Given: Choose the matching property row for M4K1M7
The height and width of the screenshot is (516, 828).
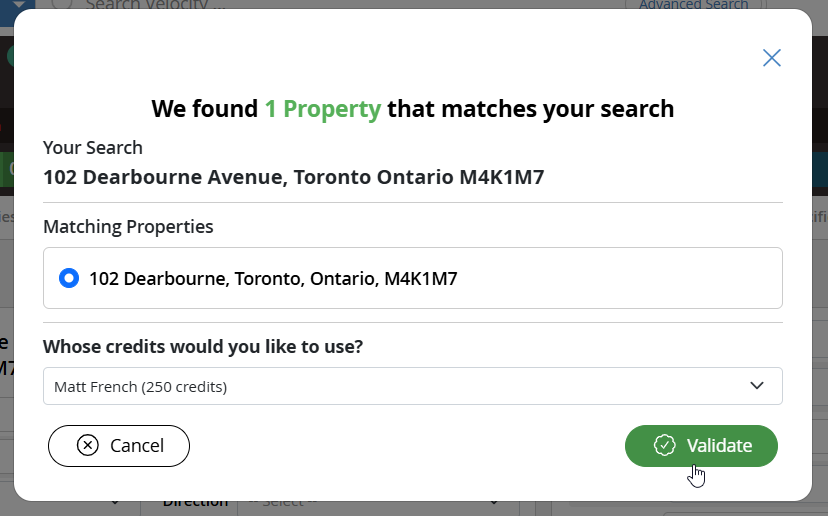Looking at the screenshot, I should tap(412, 278).
